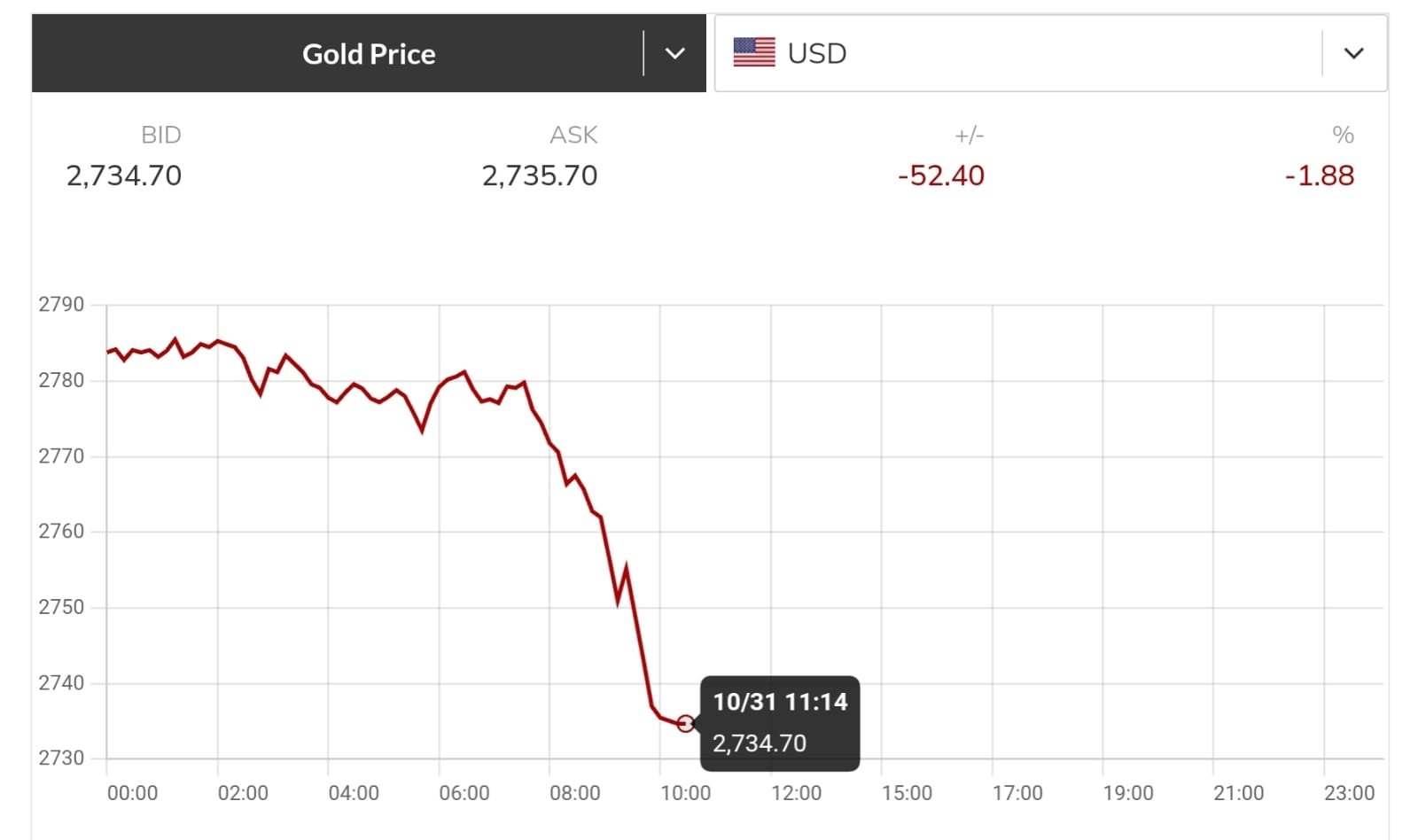Click the -52.40 price change value
Screen dimensions: 1418x840
click(x=940, y=175)
